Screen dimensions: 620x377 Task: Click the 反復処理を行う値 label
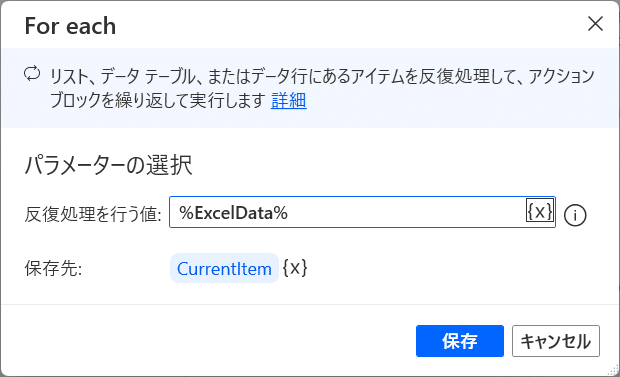click(x=93, y=214)
